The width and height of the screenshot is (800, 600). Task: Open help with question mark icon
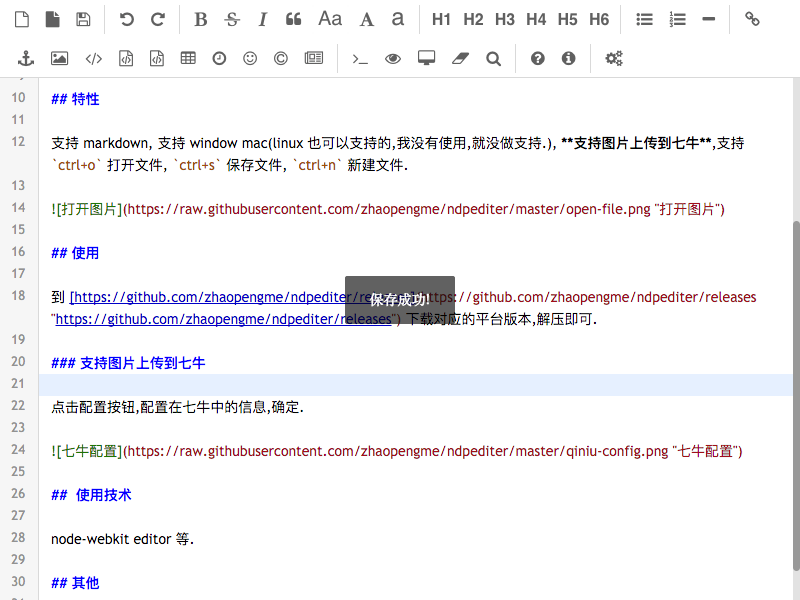point(537,59)
